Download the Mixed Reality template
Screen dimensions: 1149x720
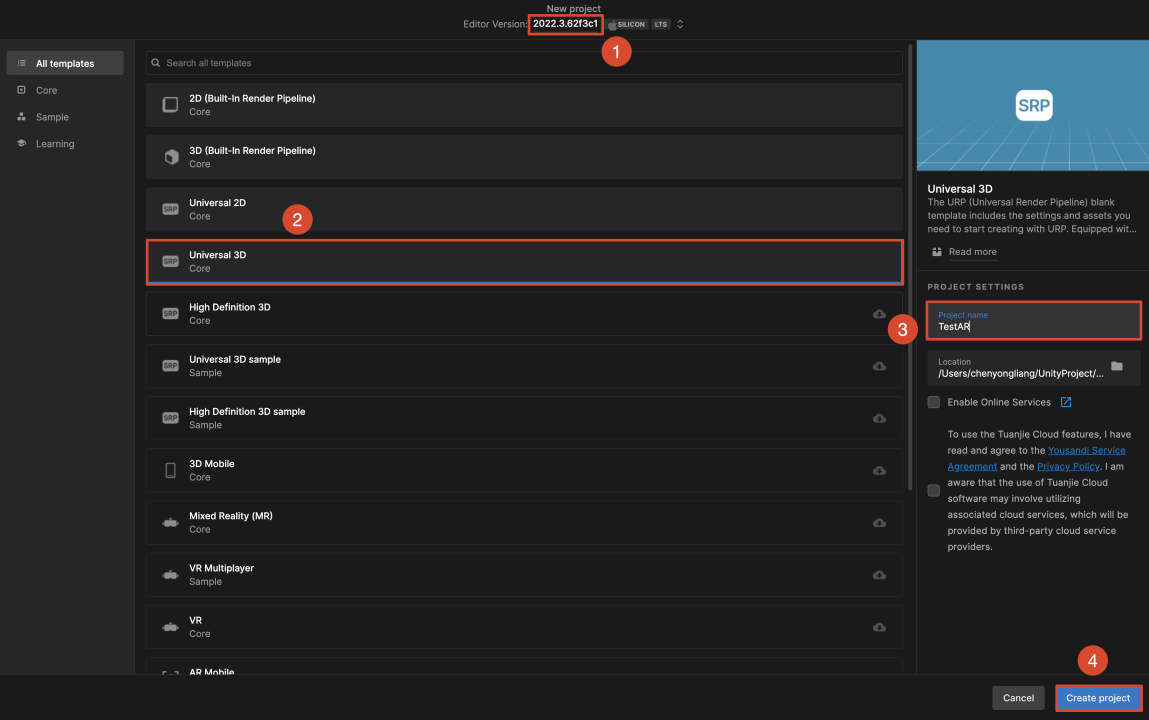tap(879, 523)
